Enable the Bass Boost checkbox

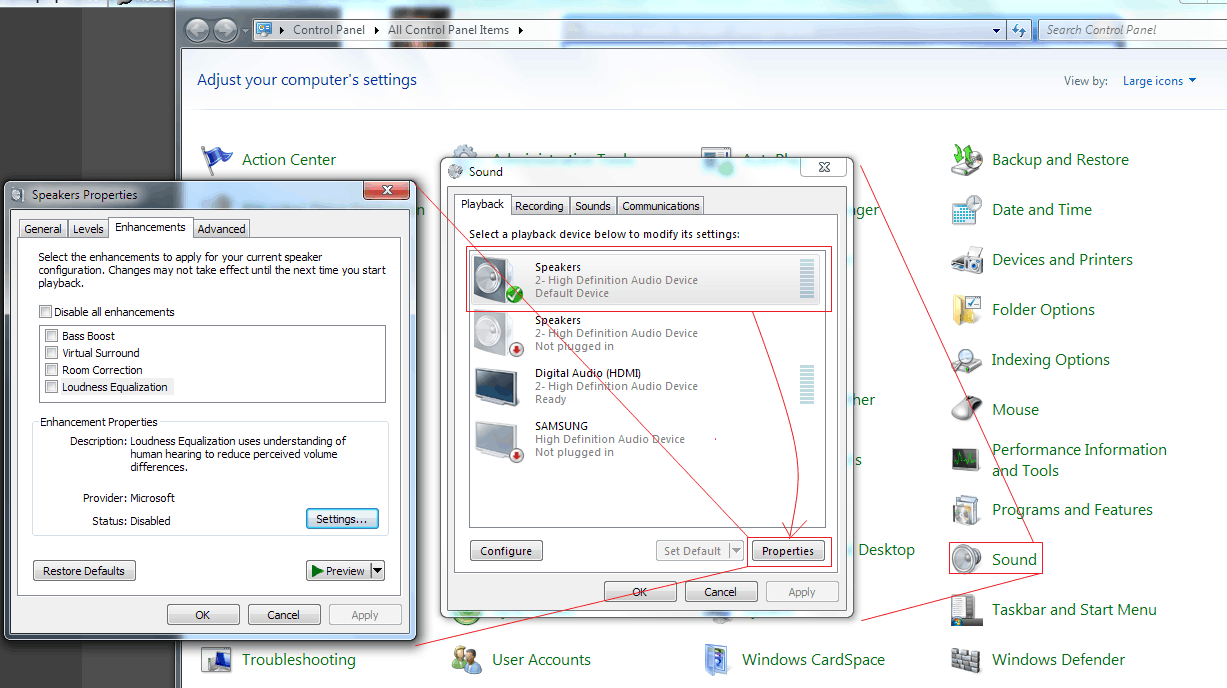click(x=52, y=336)
